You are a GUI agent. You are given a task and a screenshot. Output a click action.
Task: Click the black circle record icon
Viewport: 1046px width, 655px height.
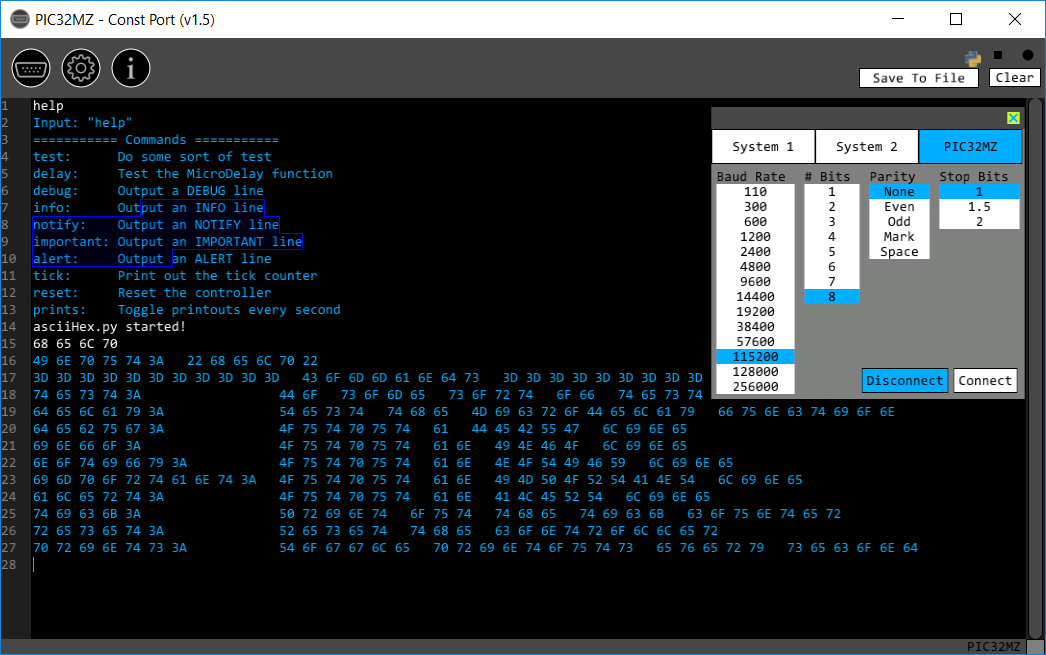pyautogui.click(x=1027, y=55)
